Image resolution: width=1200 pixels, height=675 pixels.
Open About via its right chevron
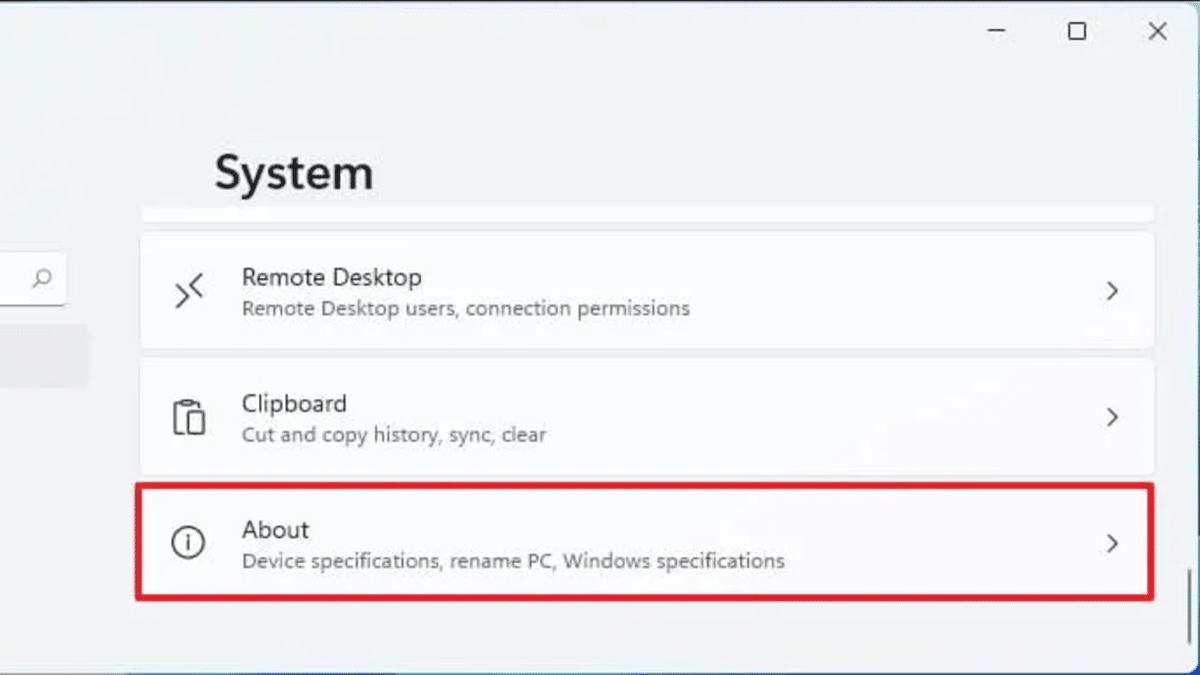coord(1112,543)
